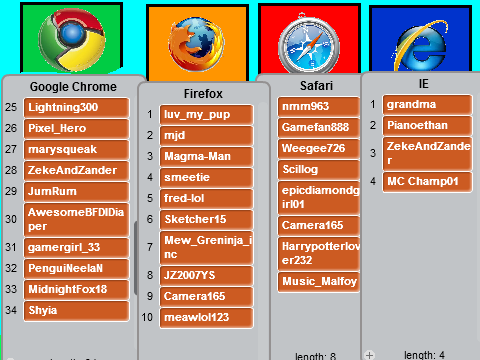Image resolution: width=480 pixels, height=360 pixels.
Task: Select Gamefan888 entry
Action: click(319, 128)
